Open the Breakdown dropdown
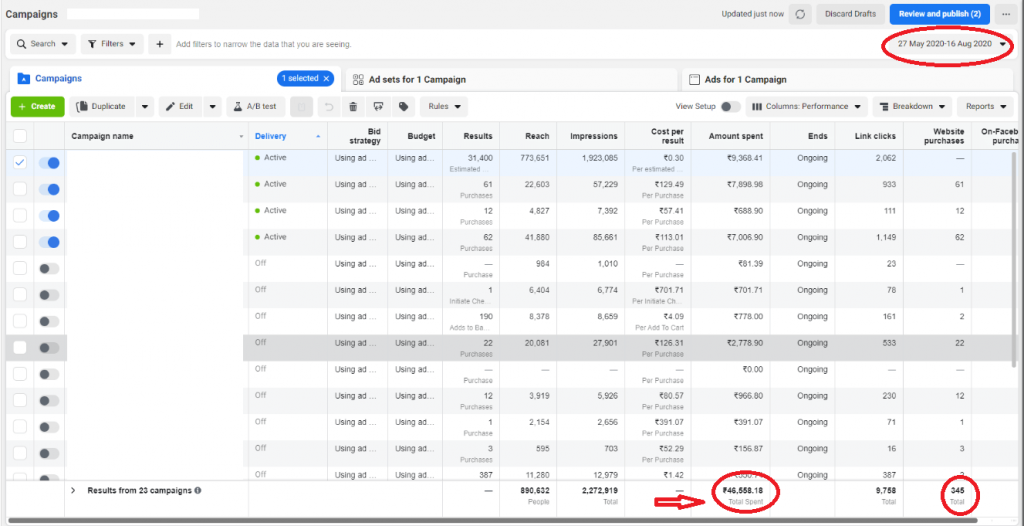1024x526 pixels. [x=912, y=107]
